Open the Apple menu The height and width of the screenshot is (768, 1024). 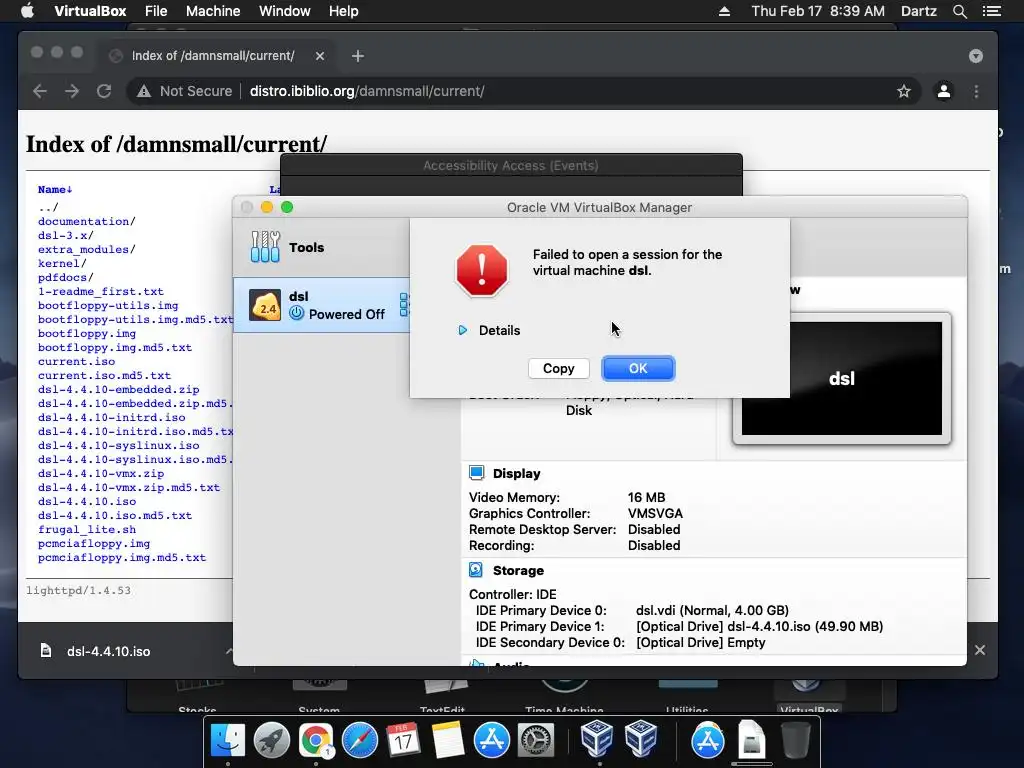pos(27,11)
